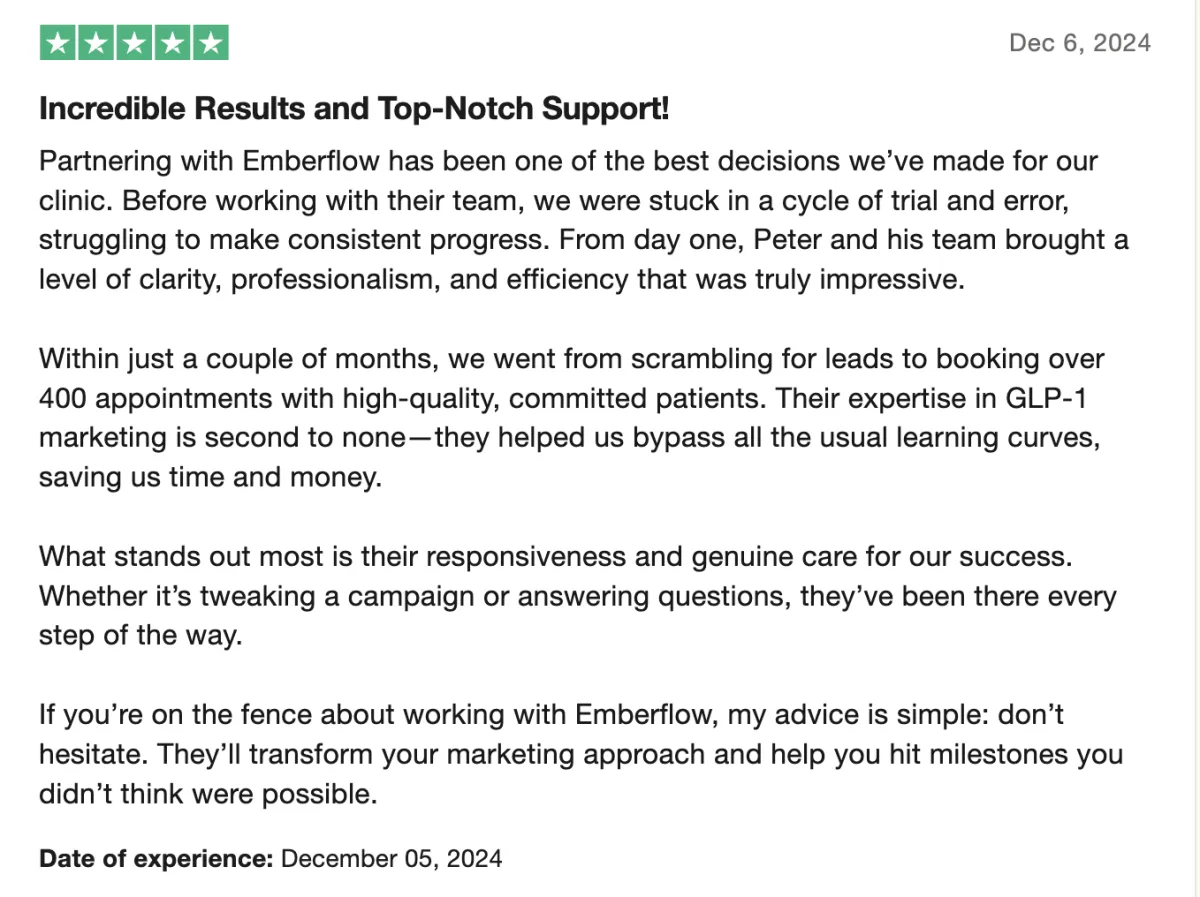Click the first green star icon

(x=58, y=43)
